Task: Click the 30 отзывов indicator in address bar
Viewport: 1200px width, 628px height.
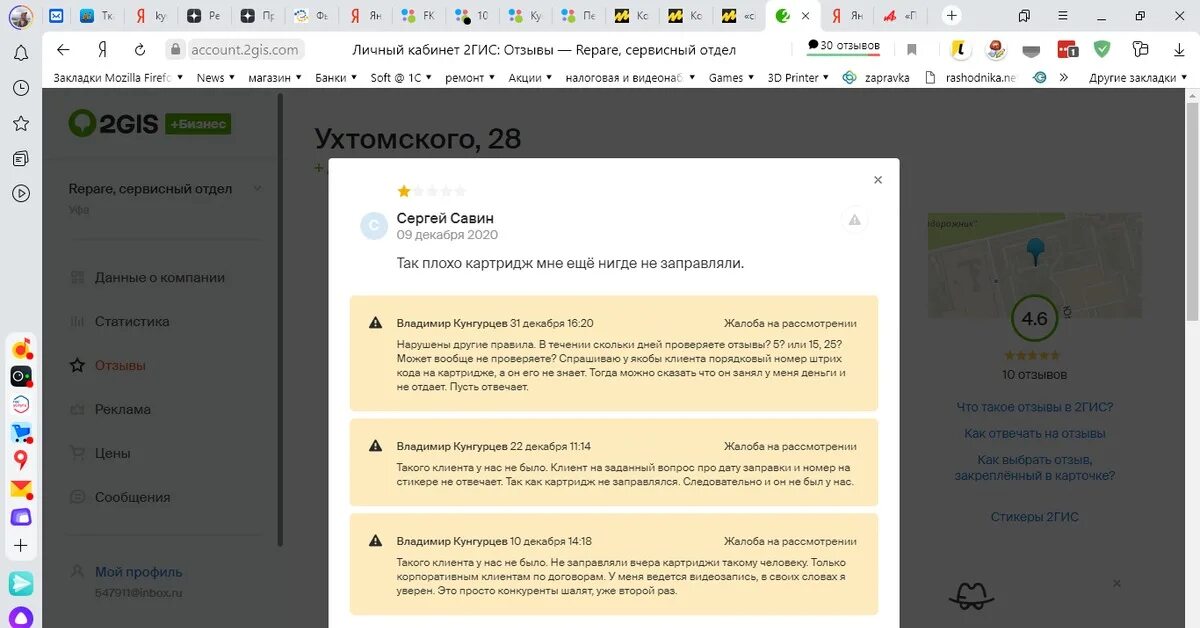Action: click(845, 46)
